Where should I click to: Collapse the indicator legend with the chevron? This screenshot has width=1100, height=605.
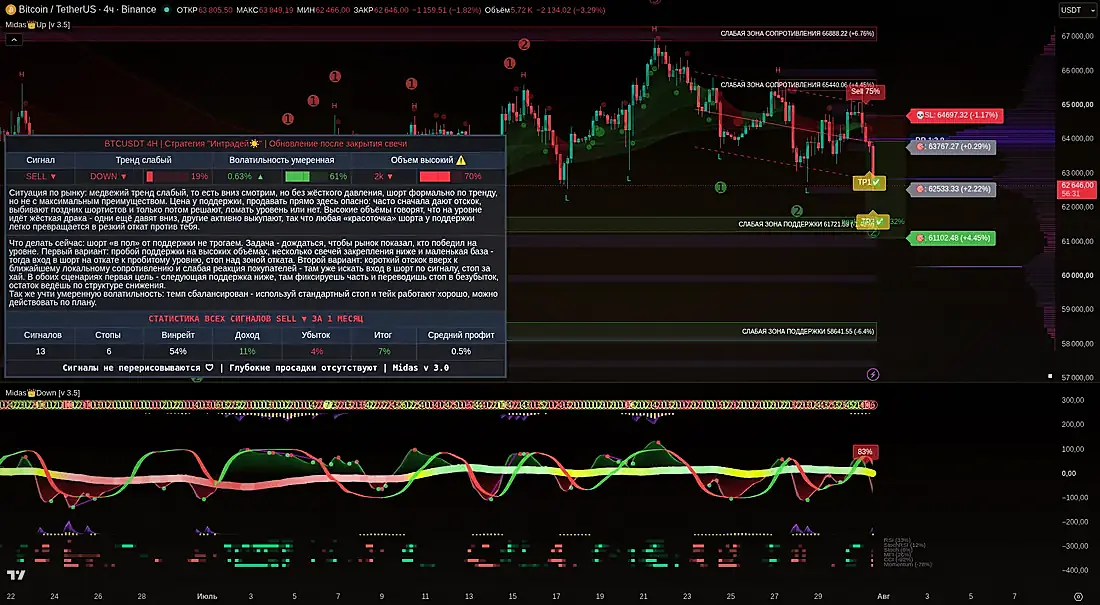point(14,40)
